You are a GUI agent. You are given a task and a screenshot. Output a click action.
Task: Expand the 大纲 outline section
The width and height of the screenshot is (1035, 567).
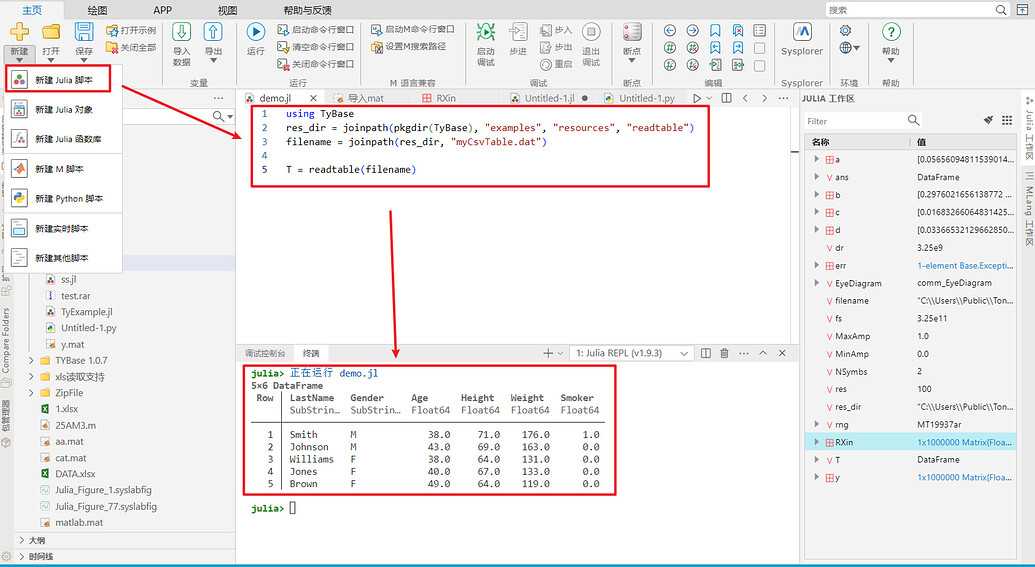(22, 540)
